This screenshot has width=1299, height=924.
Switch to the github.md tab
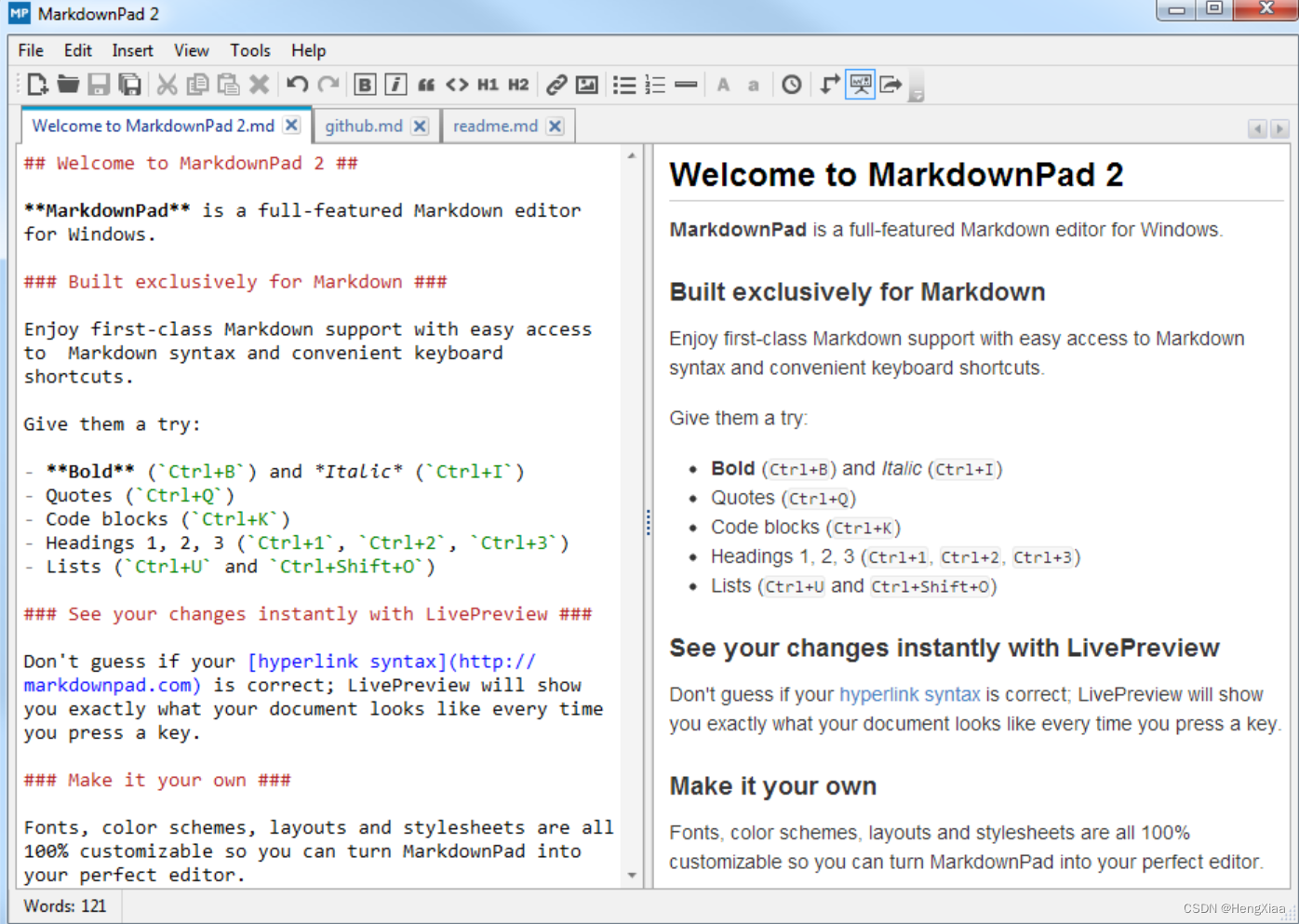click(364, 126)
